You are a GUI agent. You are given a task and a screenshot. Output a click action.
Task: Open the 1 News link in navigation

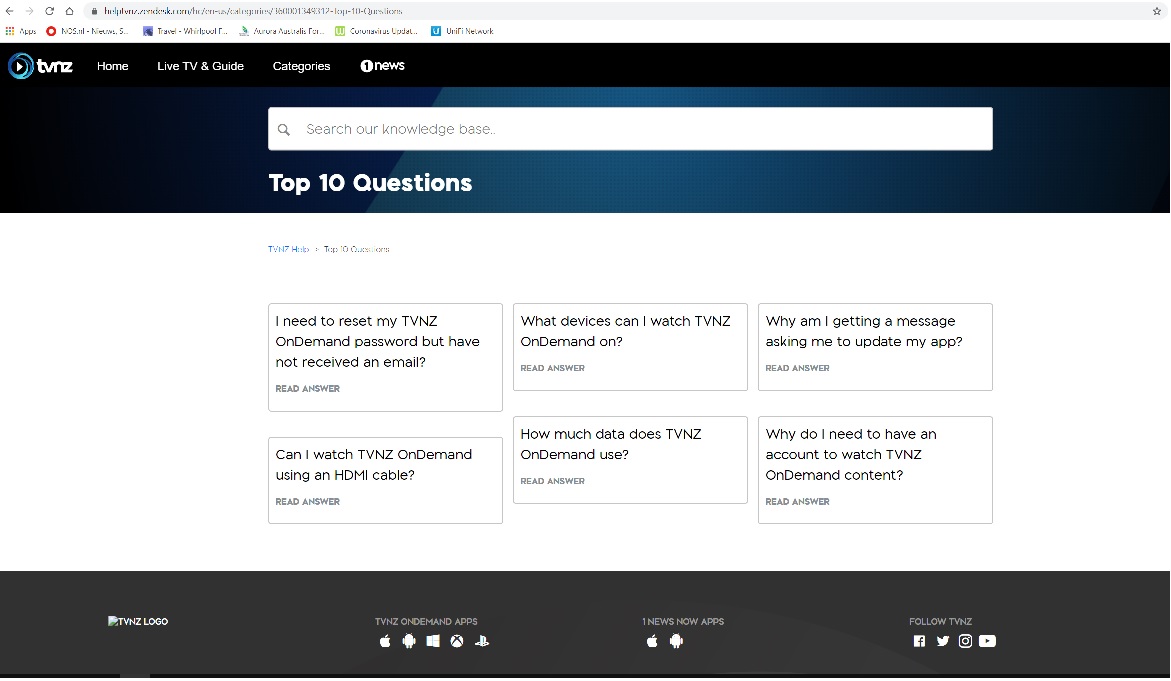click(x=382, y=66)
